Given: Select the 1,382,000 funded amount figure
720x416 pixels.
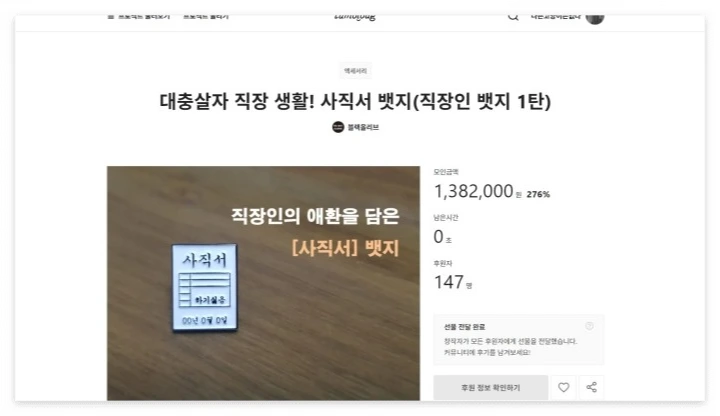Looking at the screenshot, I should click(473, 191).
